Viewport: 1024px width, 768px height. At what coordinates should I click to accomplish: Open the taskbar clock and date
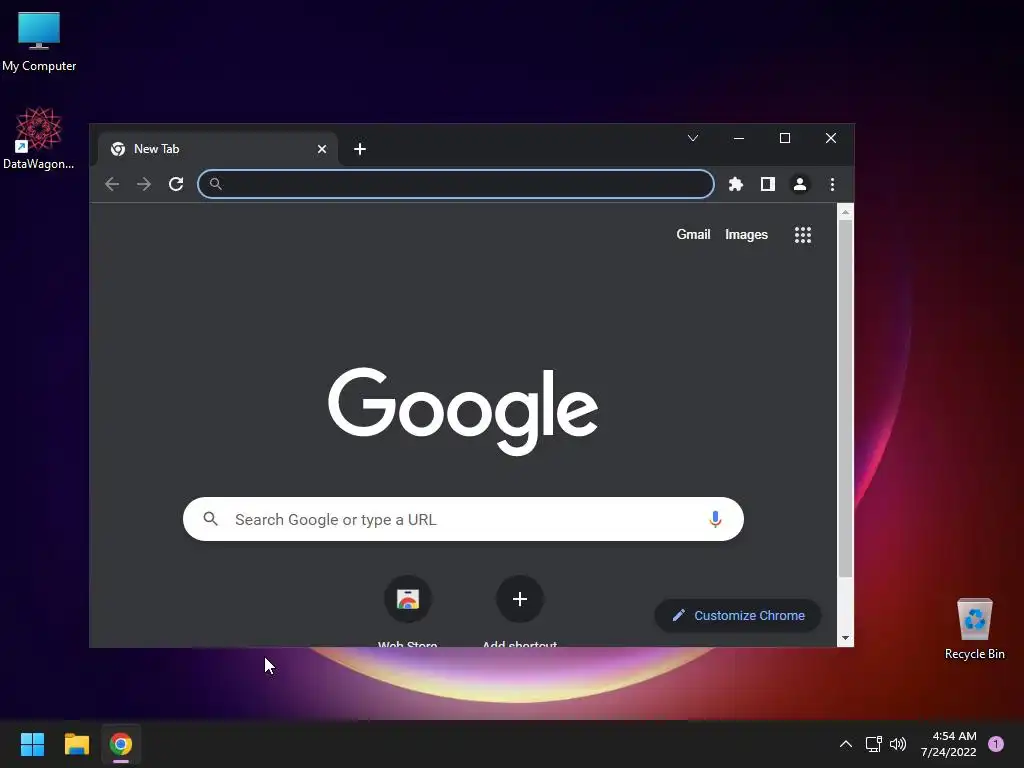[x=948, y=744]
